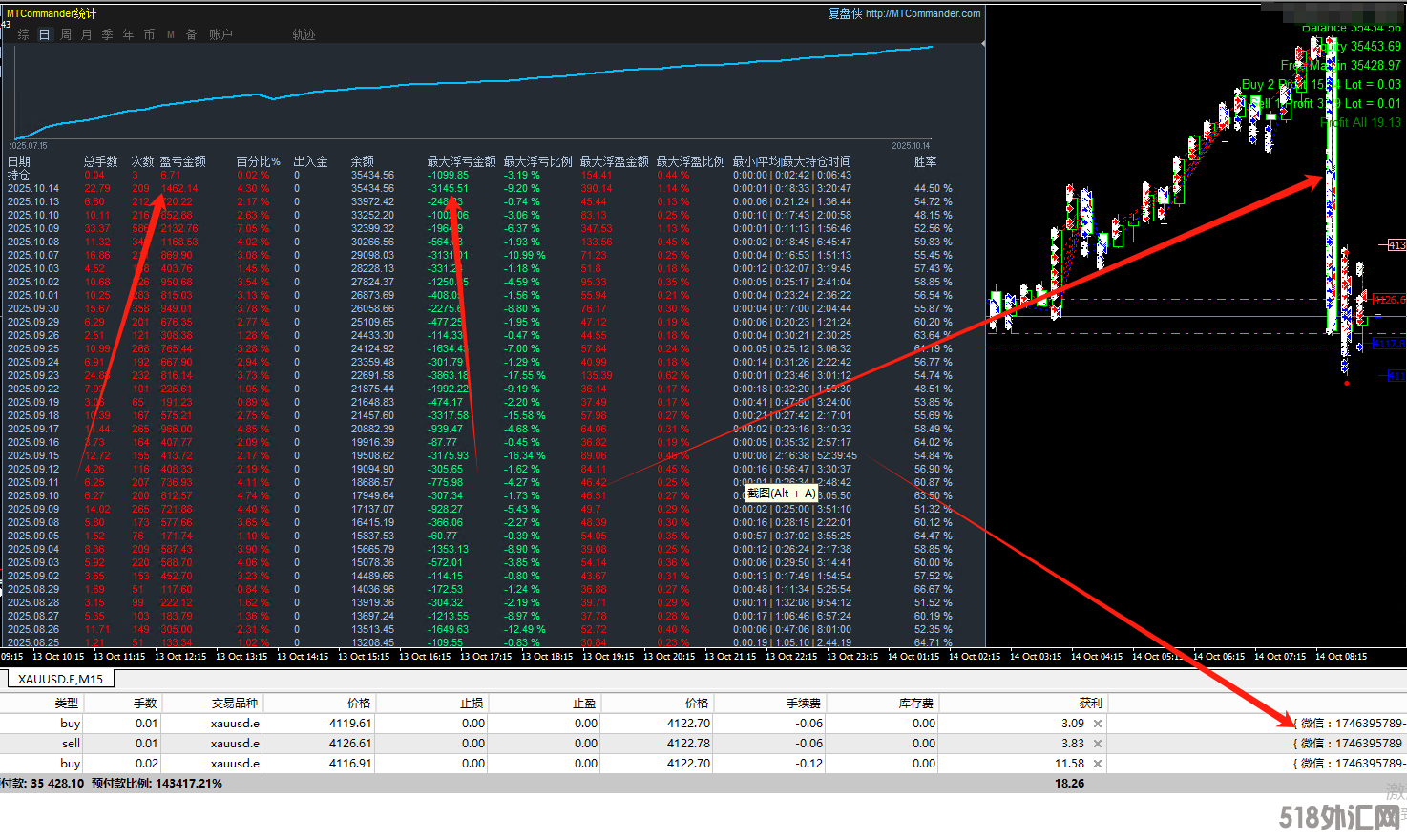
Task: Click the 胜率 win-rate column header
Action: point(925,162)
